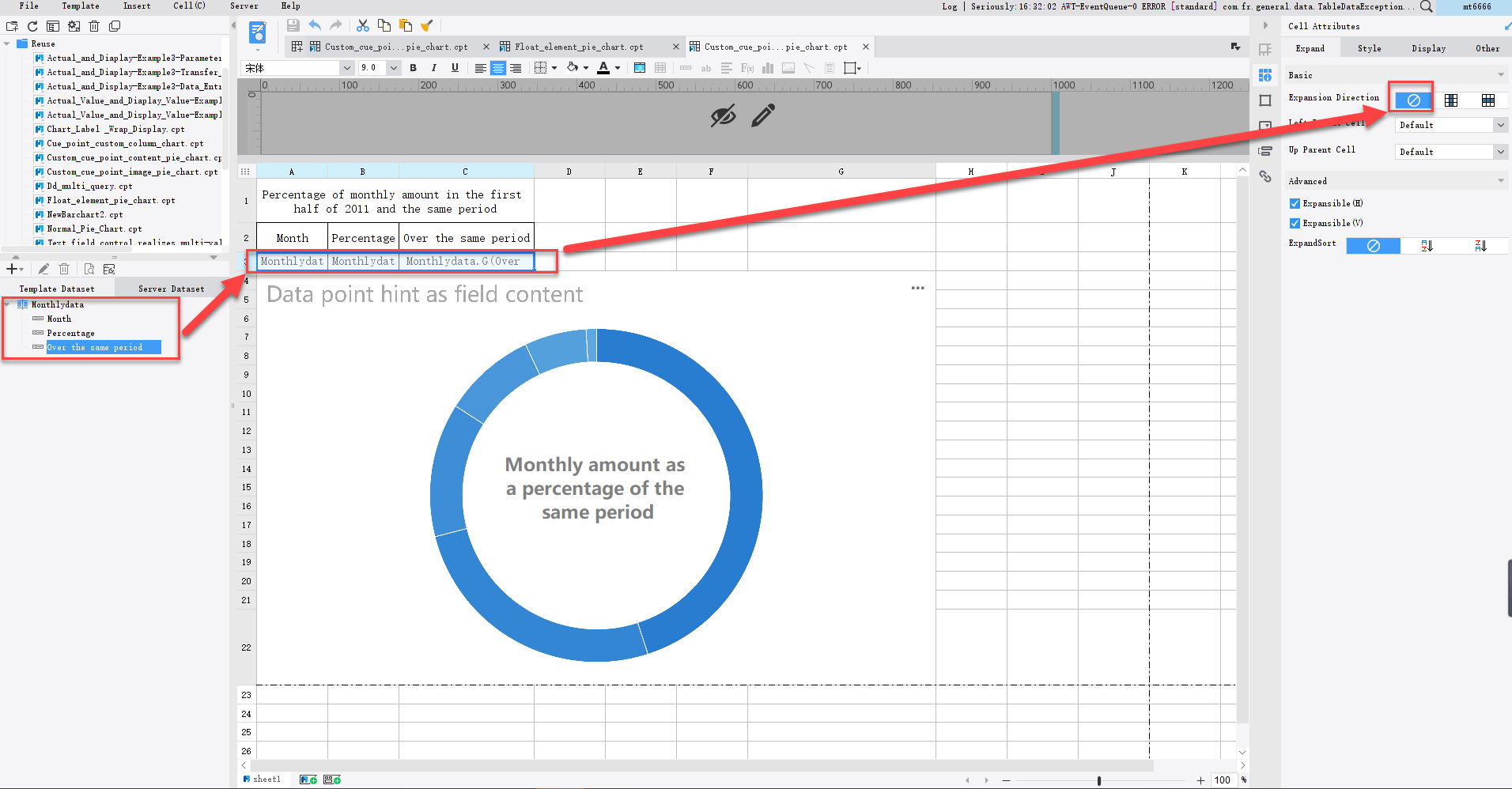1512x789 pixels.
Task: Click the Underline formatting button
Action: pyautogui.click(x=455, y=68)
